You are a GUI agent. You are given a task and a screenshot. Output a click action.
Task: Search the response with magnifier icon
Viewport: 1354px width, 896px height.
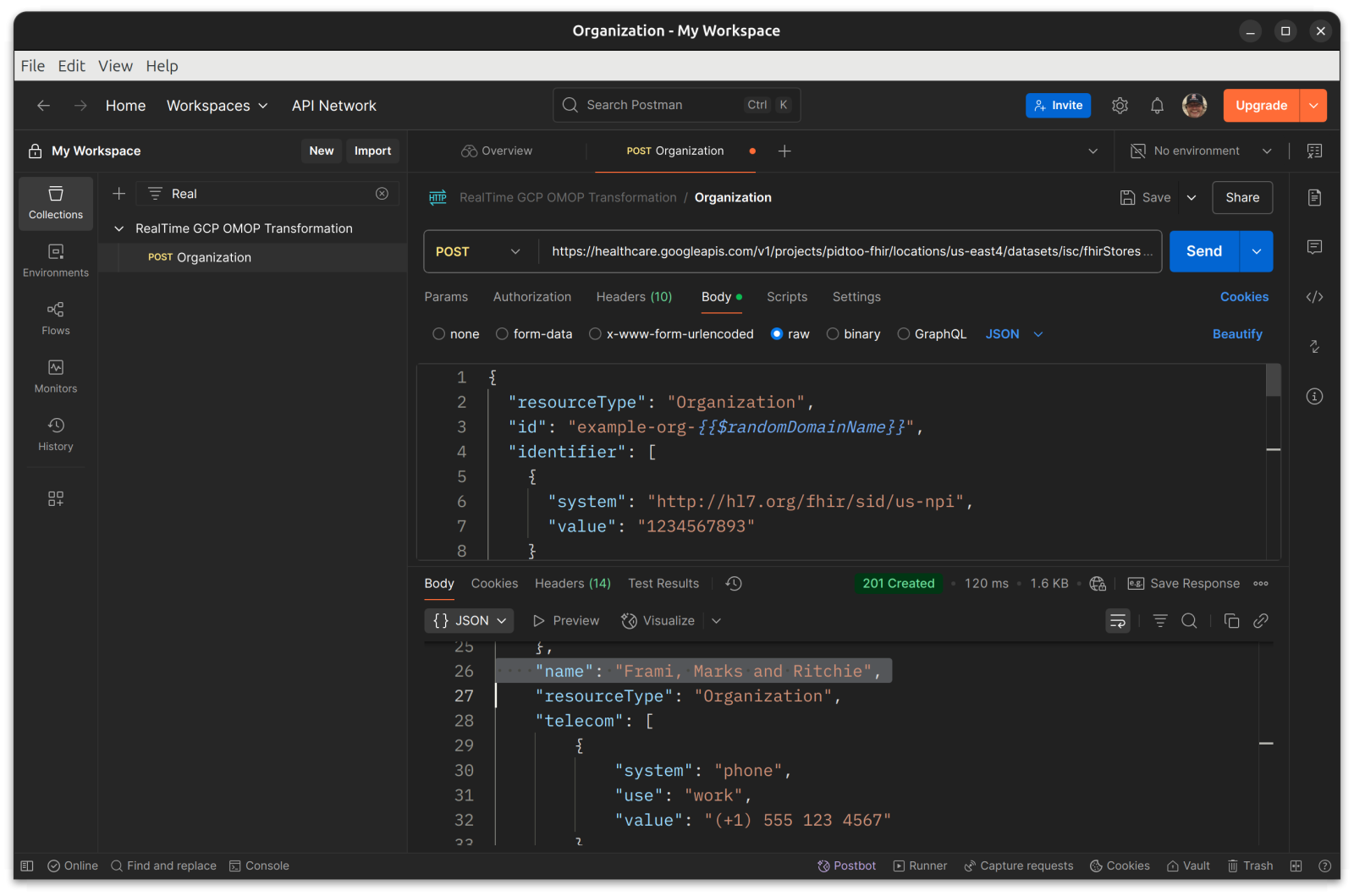pyautogui.click(x=1189, y=621)
